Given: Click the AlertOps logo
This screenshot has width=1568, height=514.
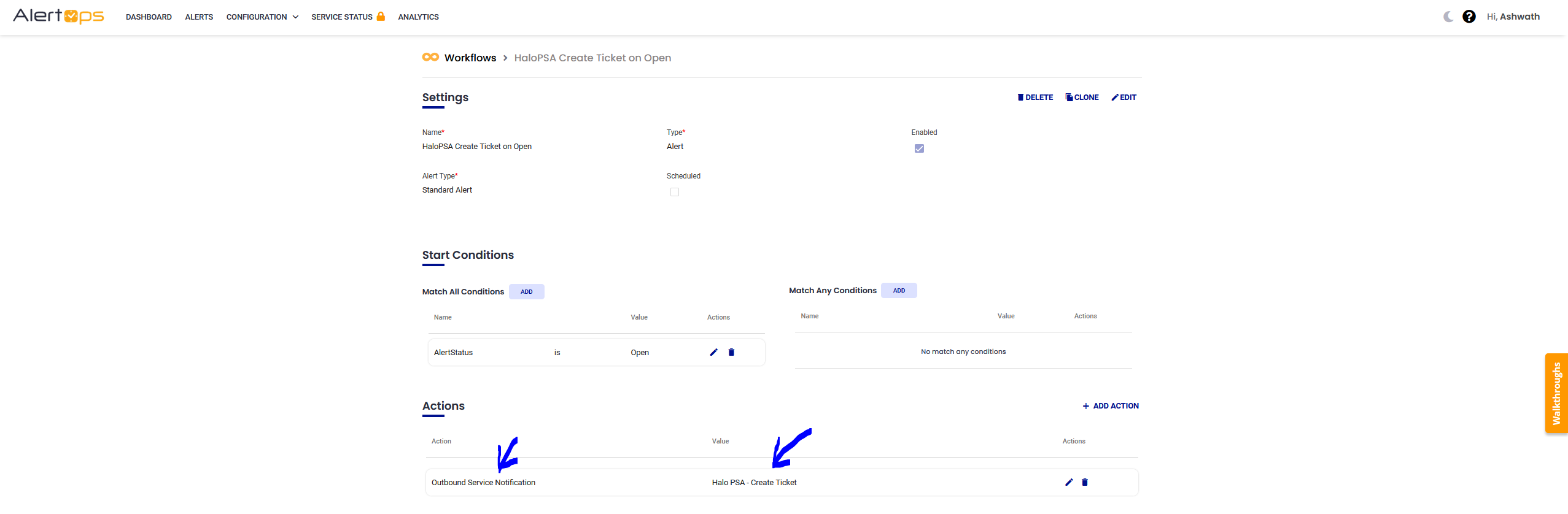Looking at the screenshot, I should (58, 17).
